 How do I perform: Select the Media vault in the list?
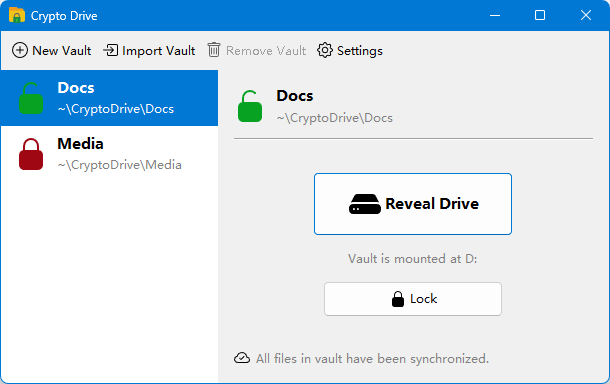[x=109, y=154]
